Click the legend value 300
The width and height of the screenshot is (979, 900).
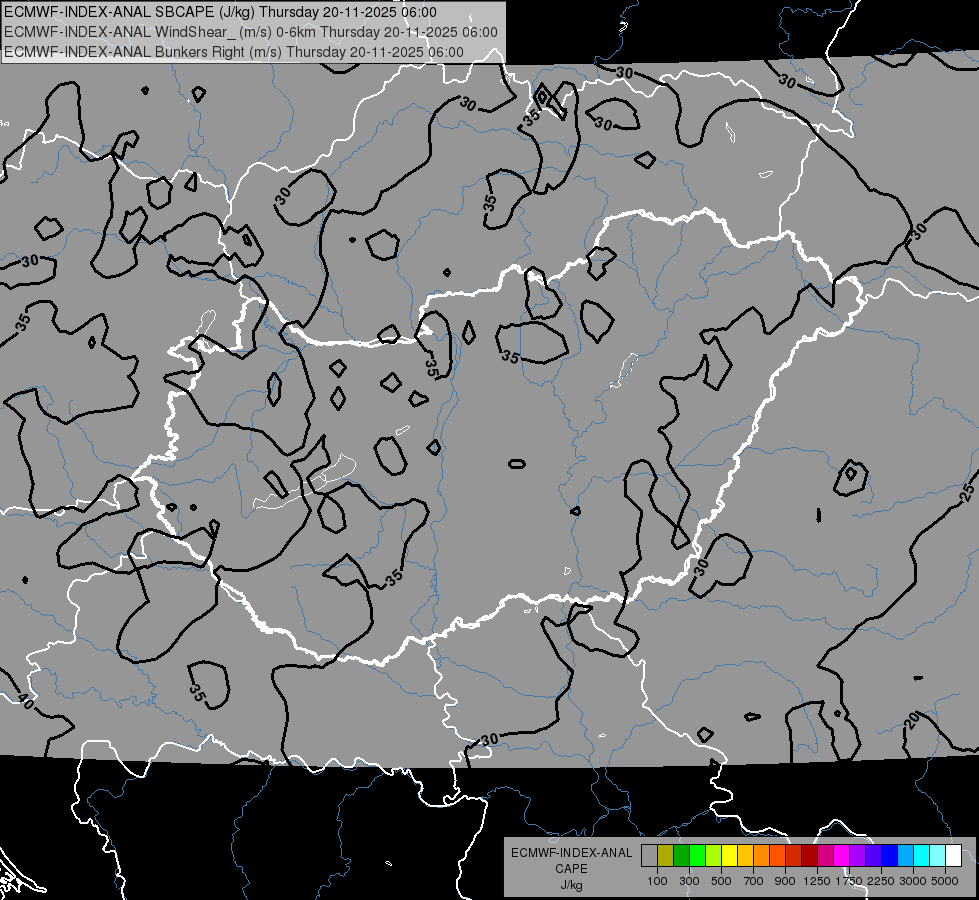pyautogui.click(x=689, y=881)
